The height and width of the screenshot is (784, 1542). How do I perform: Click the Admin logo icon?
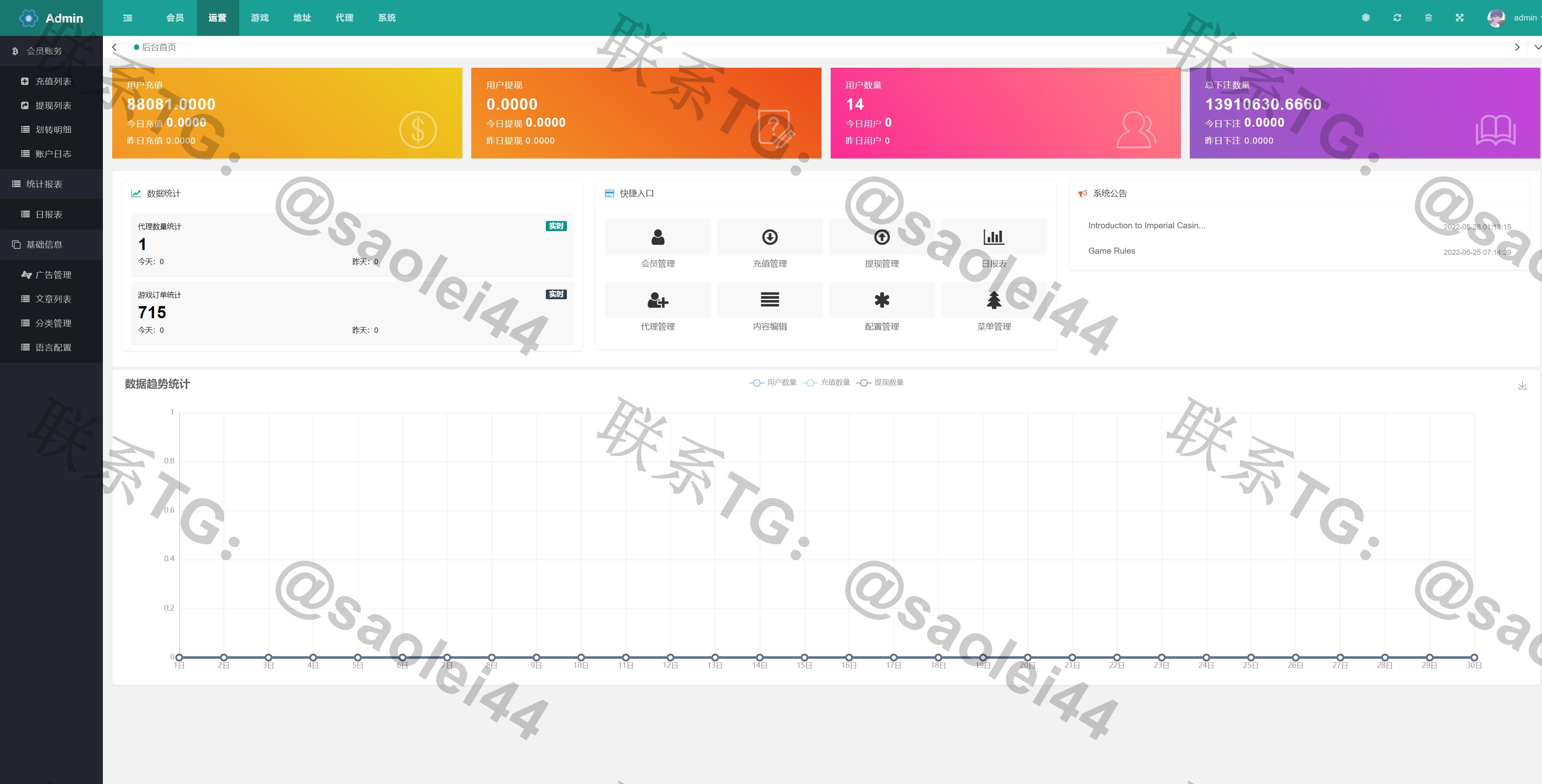point(28,18)
